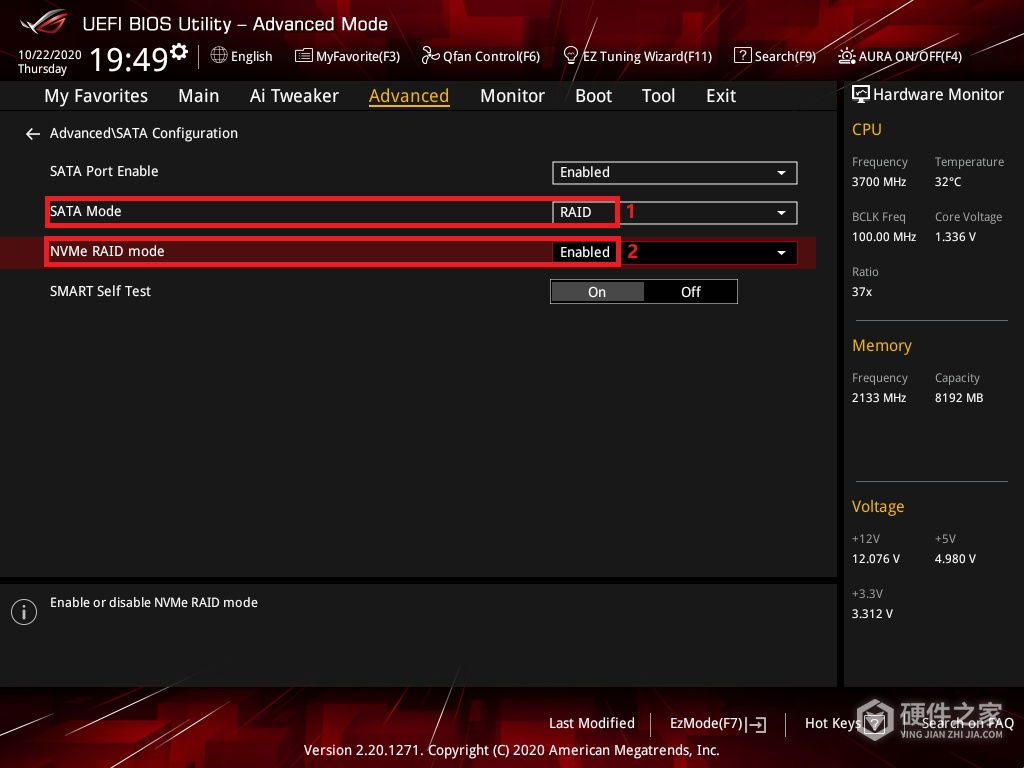Select the Advanced tab
Image resolution: width=1024 pixels, height=768 pixels.
click(409, 96)
